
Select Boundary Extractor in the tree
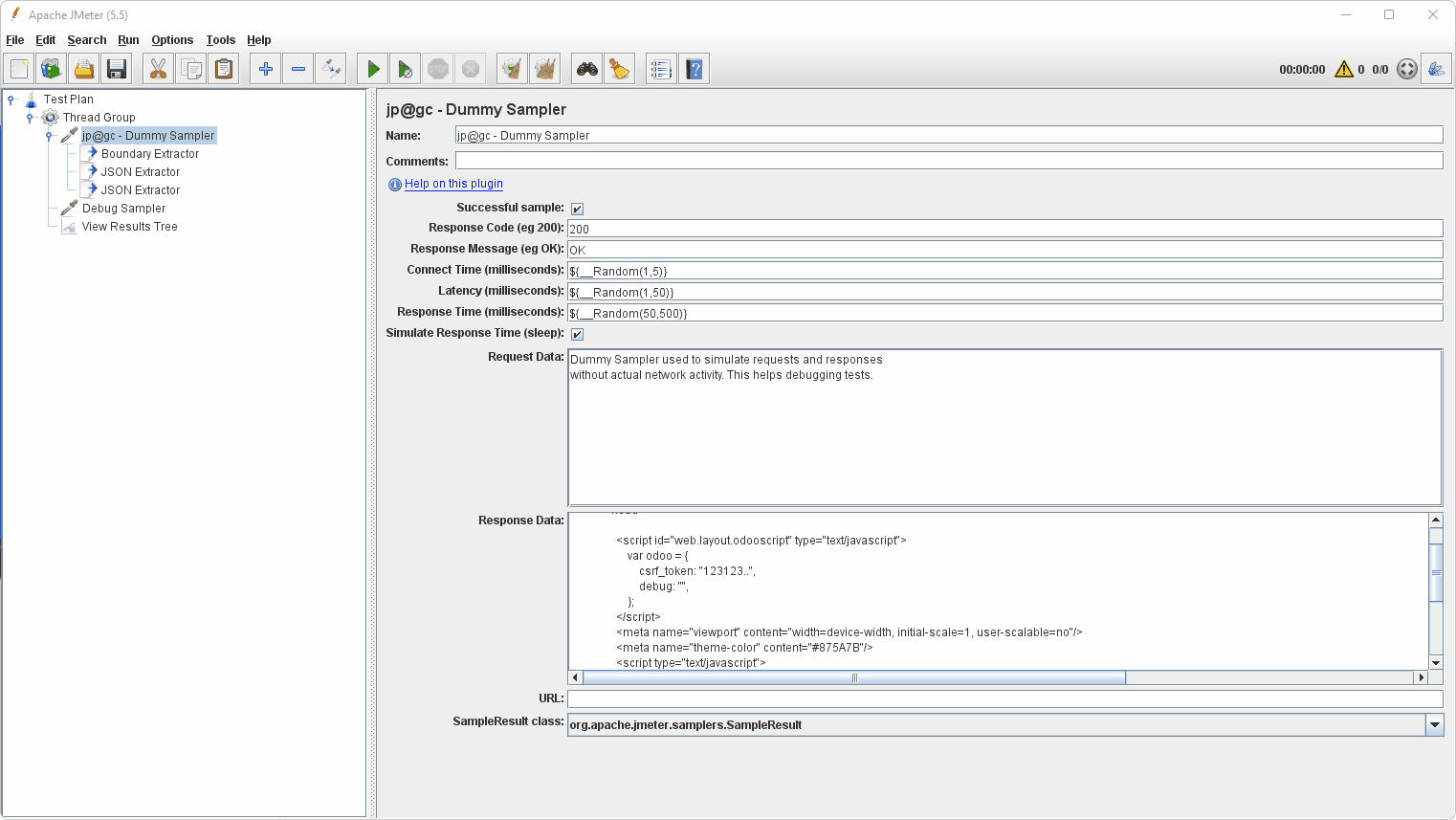(150, 154)
